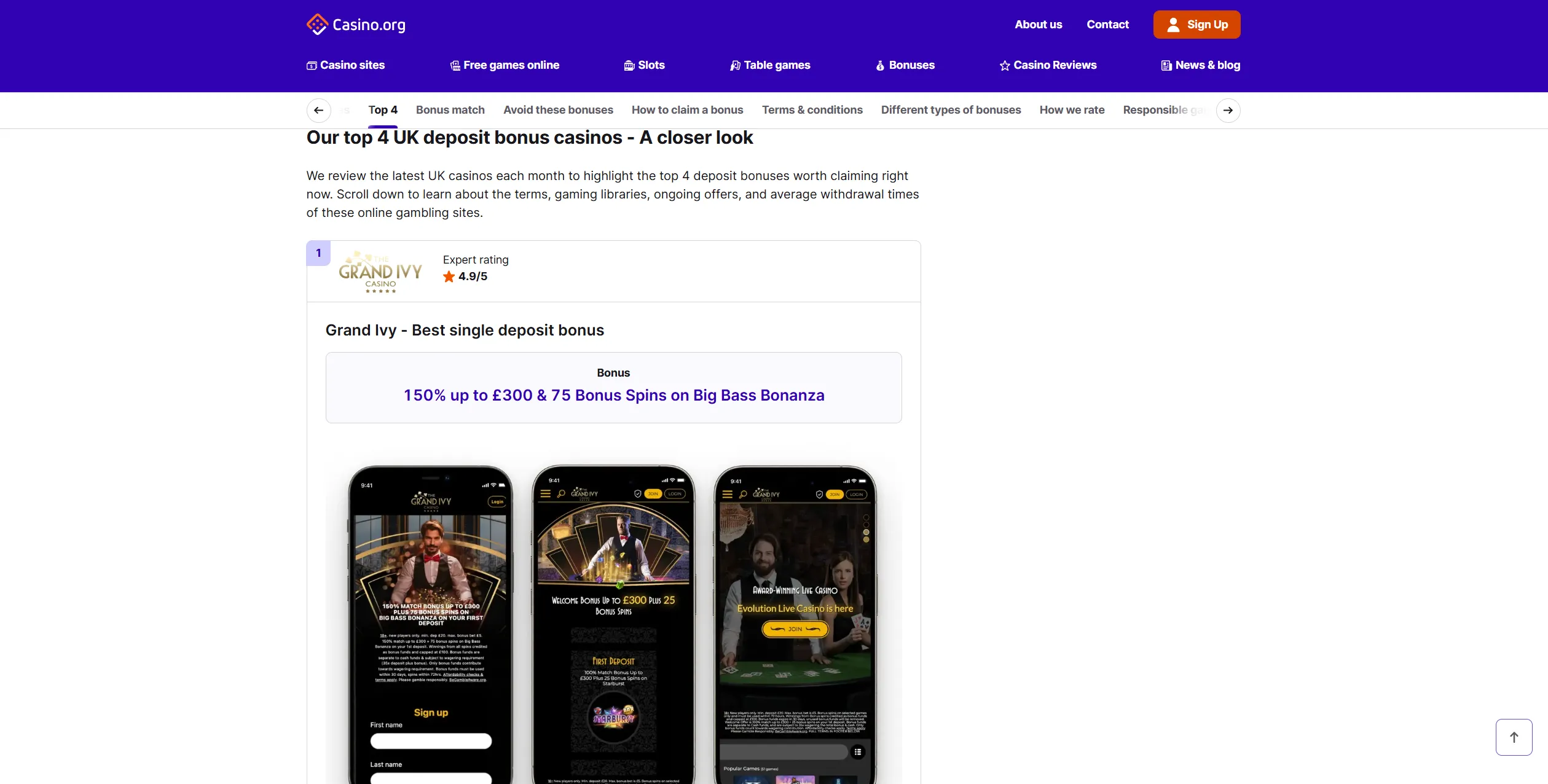The width and height of the screenshot is (1548, 784).
Task: Click the scroll-to-top arrow button
Action: click(x=1514, y=737)
